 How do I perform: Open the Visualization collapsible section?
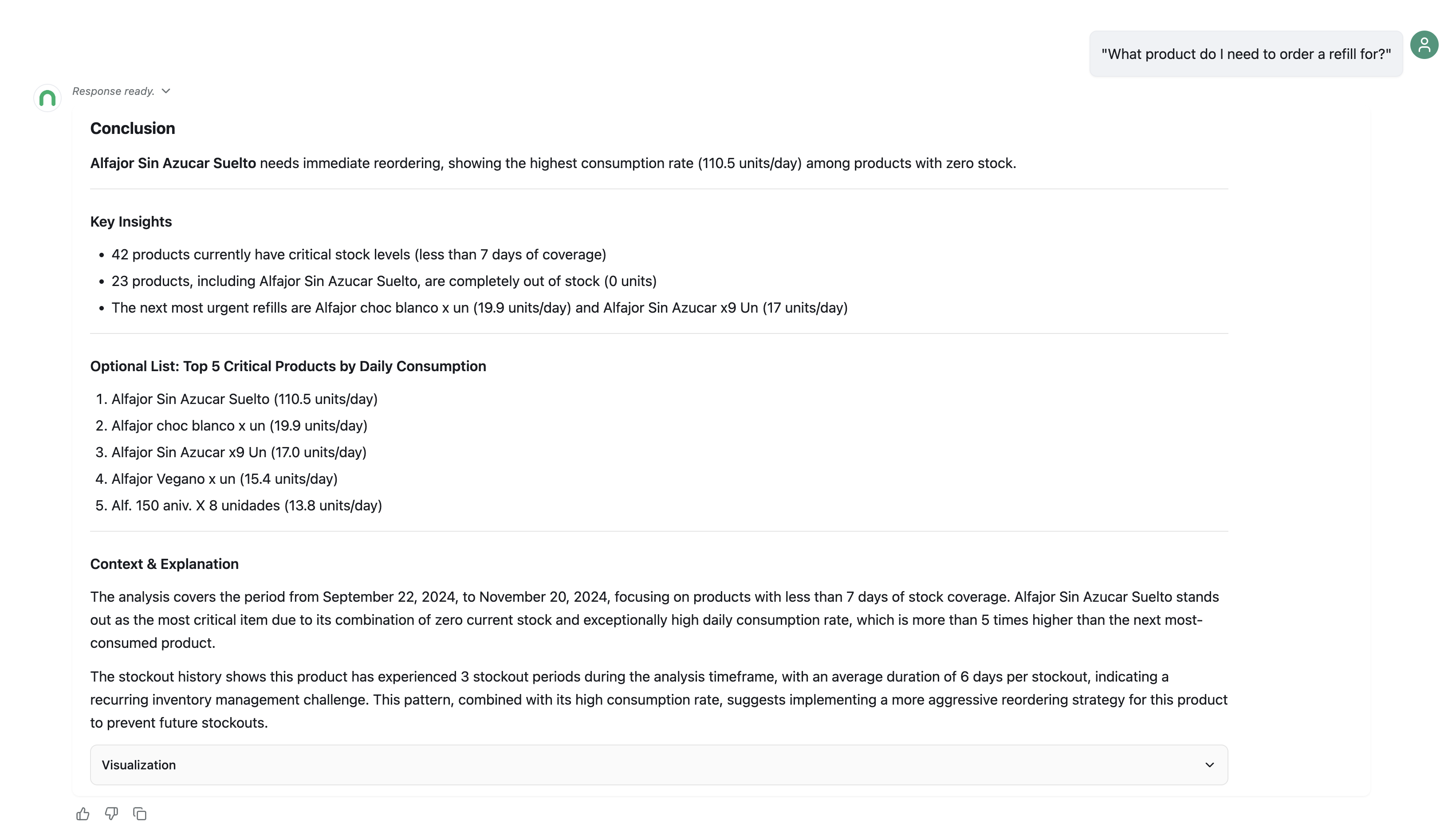click(659, 764)
